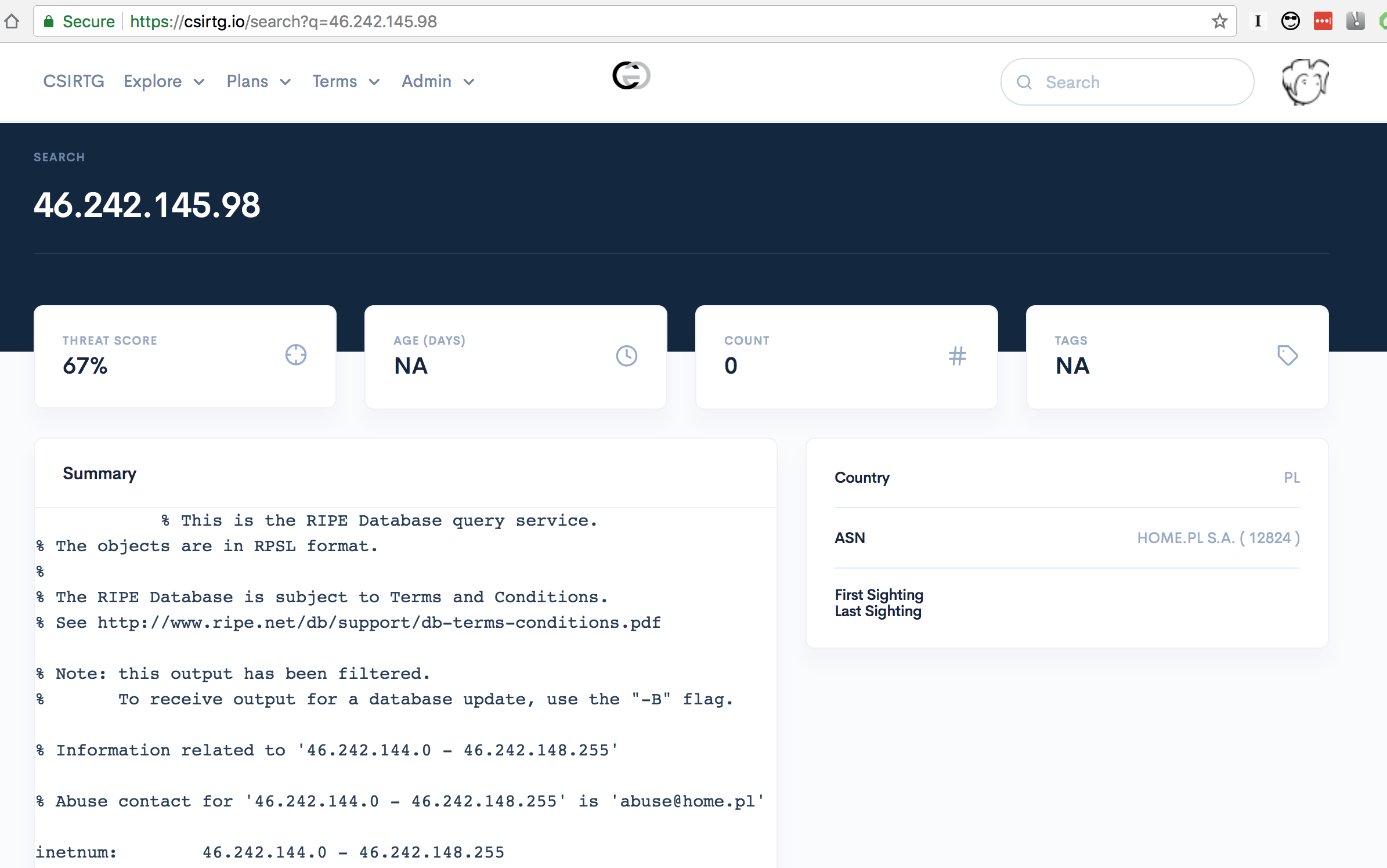Open the Plans menu
1387x868 pixels.
[247, 81]
